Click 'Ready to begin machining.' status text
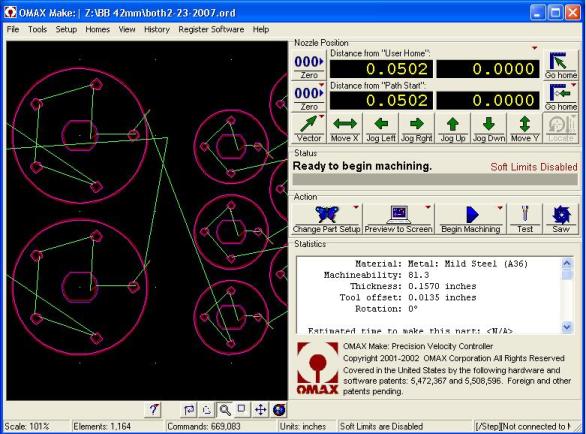The image size is (586, 434). [362, 166]
